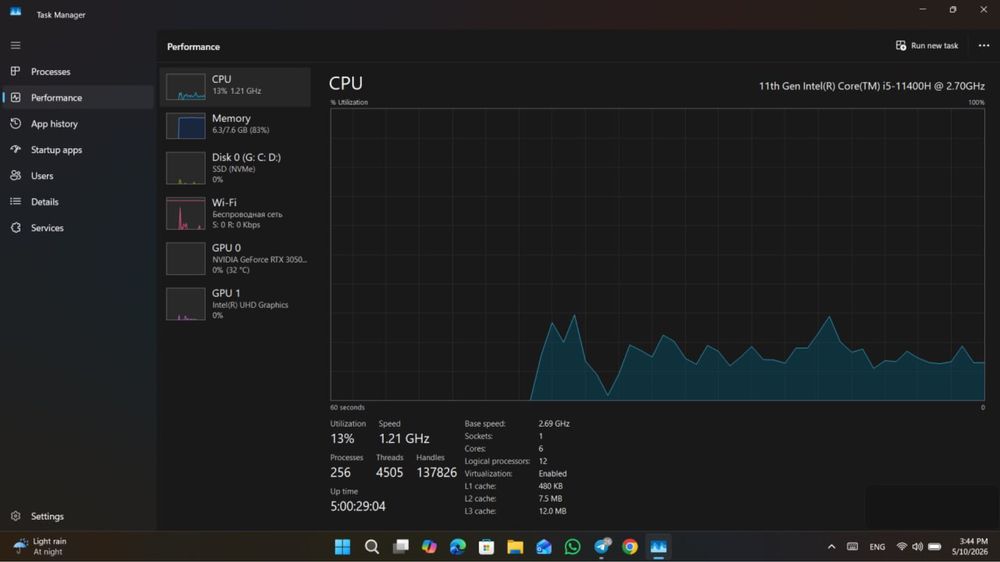Click the Settings gear icon

coord(15,515)
